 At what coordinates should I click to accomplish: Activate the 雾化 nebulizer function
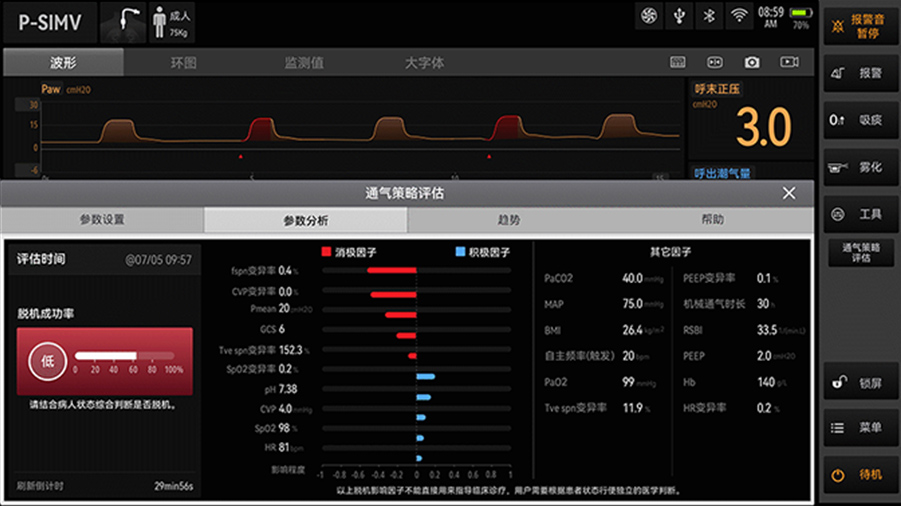pos(859,167)
